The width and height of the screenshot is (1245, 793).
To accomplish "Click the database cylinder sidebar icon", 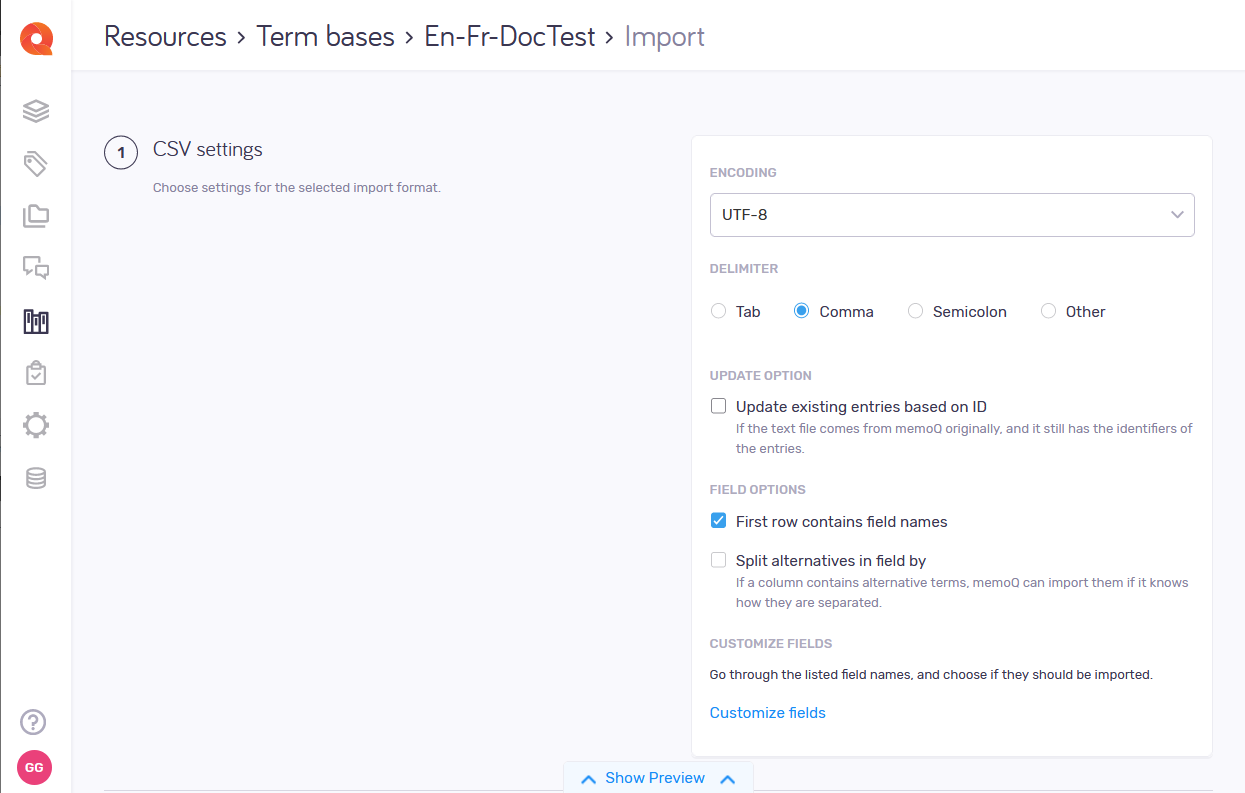I will [x=36, y=479].
